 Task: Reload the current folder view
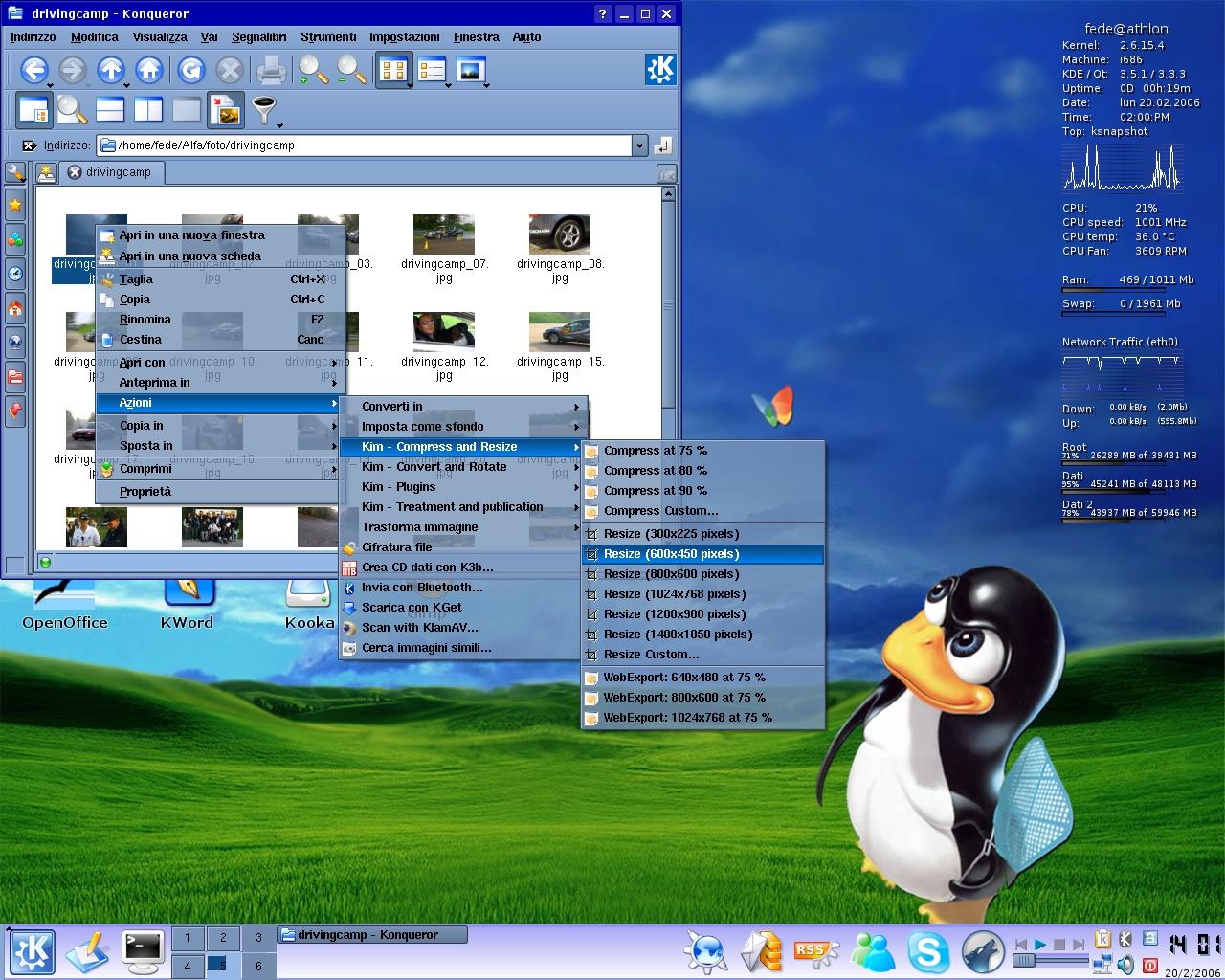click(x=191, y=70)
